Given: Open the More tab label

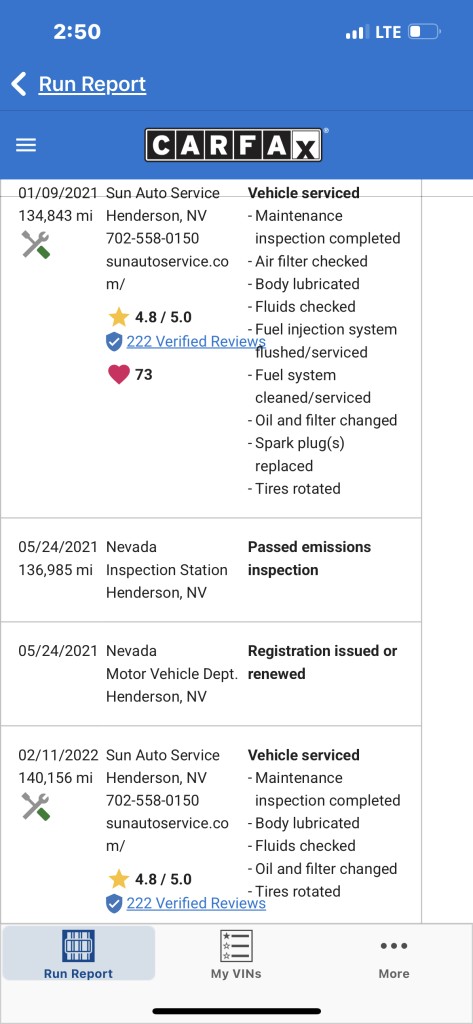Looking at the screenshot, I should [x=394, y=974].
